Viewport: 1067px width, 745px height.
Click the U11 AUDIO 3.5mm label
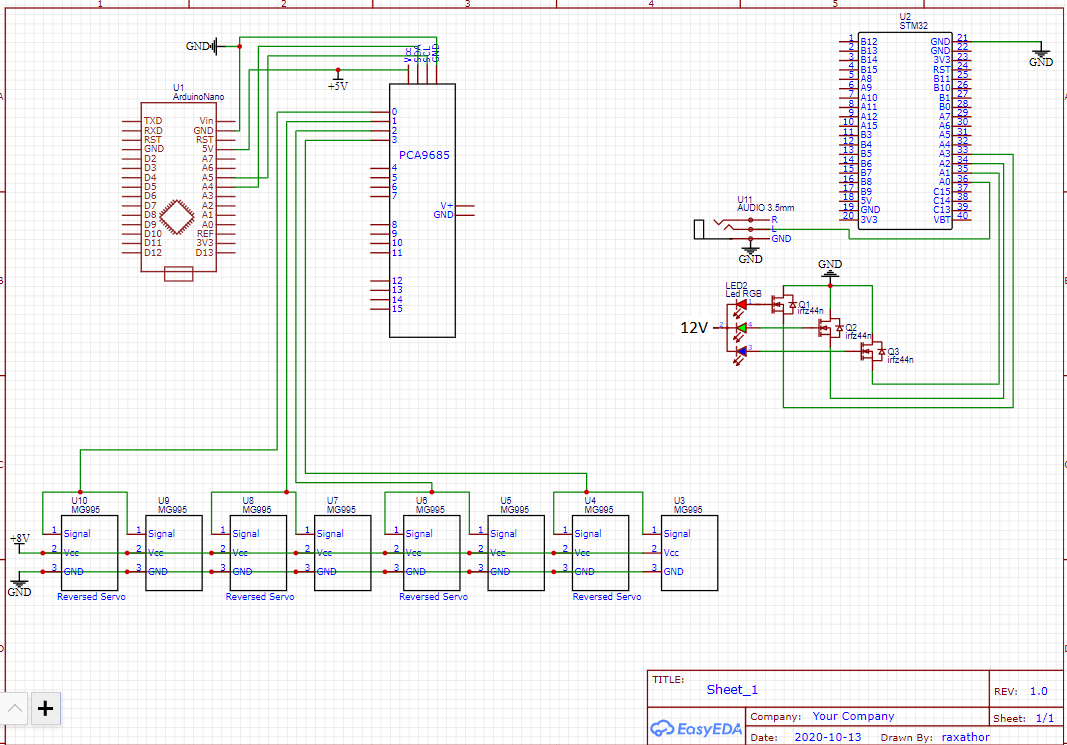pyautogui.click(x=766, y=204)
